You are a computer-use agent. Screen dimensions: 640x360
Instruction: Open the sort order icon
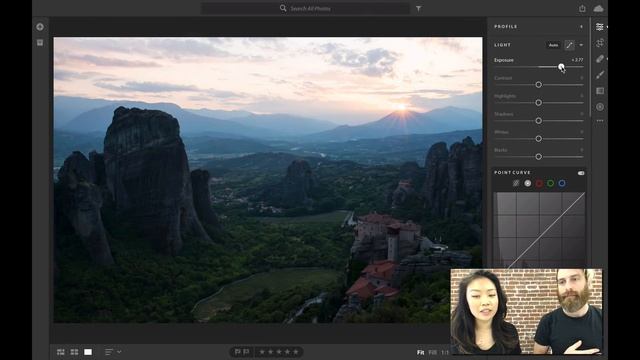(x=109, y=352)
